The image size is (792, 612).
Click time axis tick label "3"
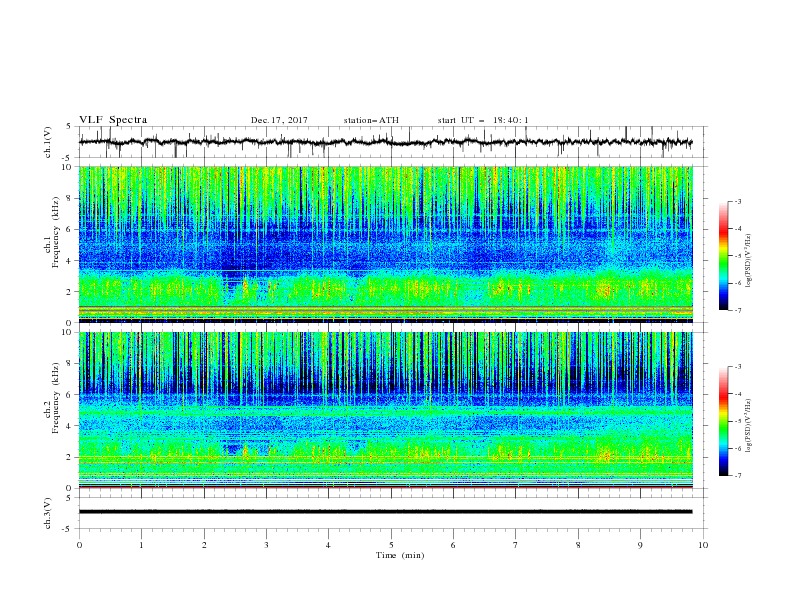click(x=266, y=545)
